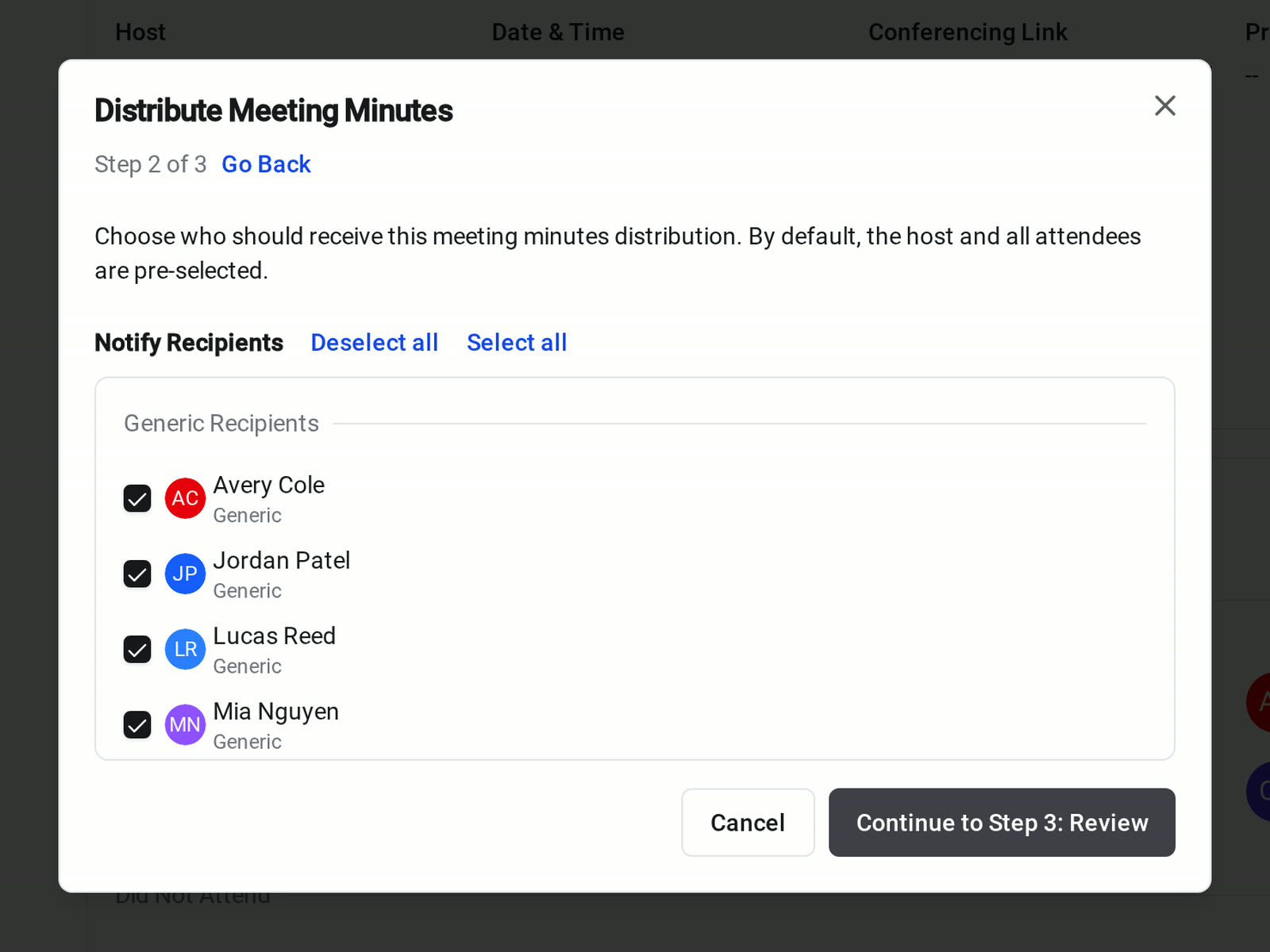Click the Distribute Meeting Minutes title
The image size is (1270, 952).
(274, 111)
